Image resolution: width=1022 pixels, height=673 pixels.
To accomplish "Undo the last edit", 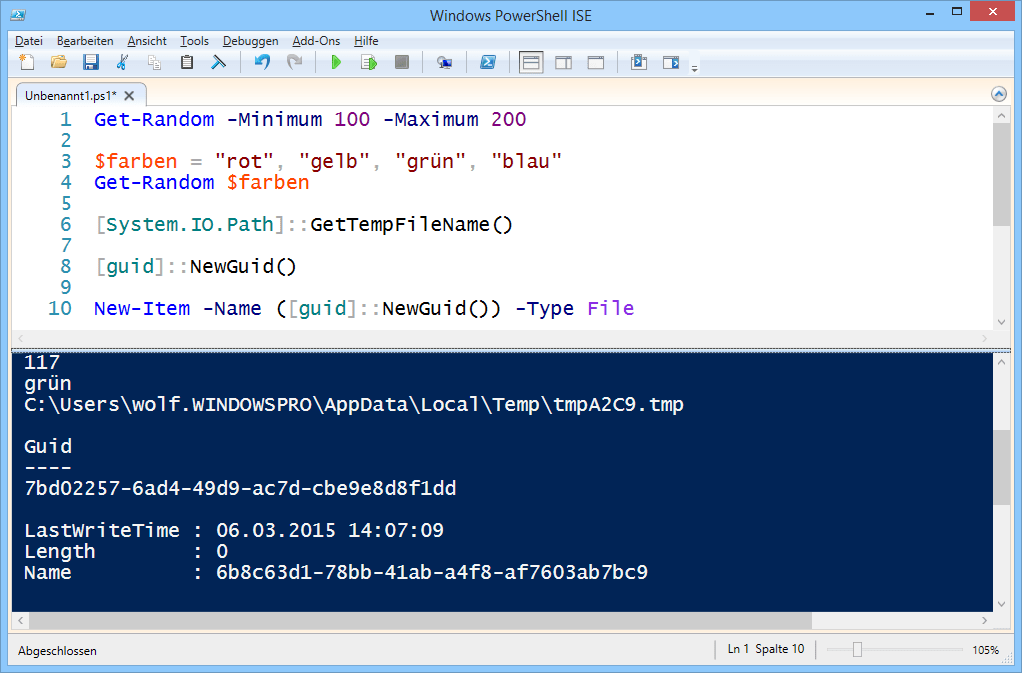I will (x=261, y=62).
